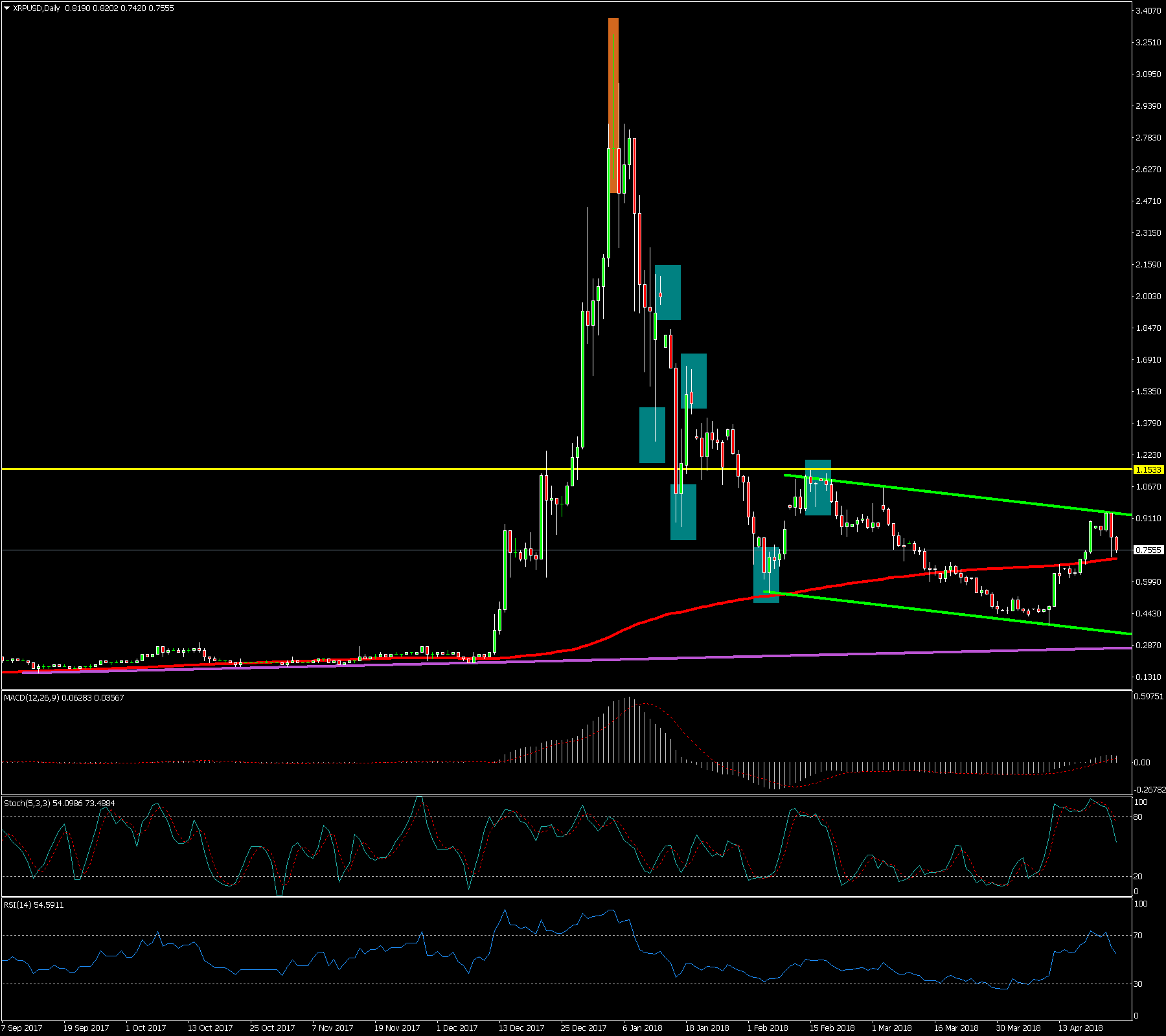
Task: Click the 3.4070 price axis label
Action: [1148, 11]
